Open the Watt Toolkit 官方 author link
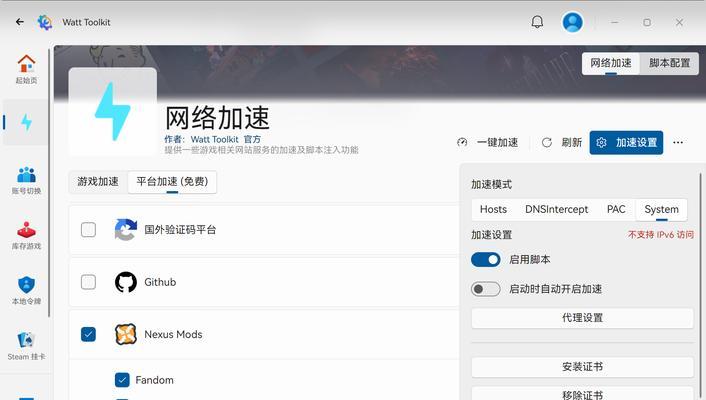 pos(226,139)
